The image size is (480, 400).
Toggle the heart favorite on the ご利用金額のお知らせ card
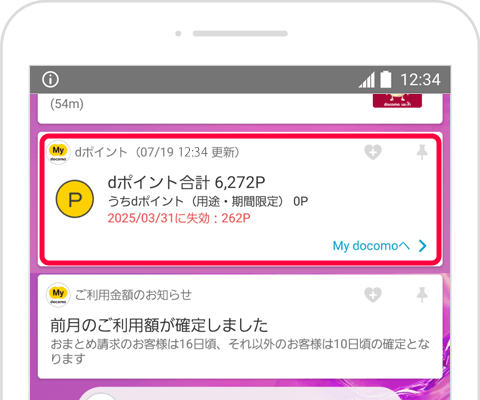(x=373, y=295)
